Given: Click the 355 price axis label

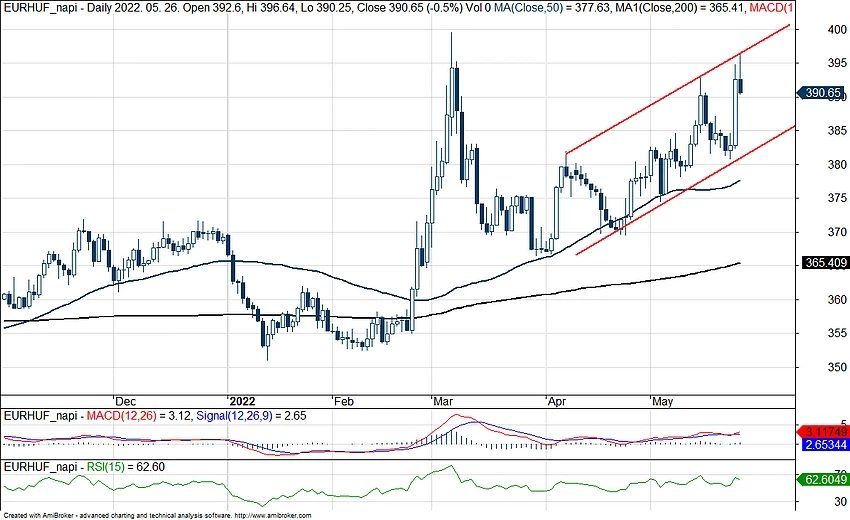Looking at the screenshot, I should tap(837, 333).
